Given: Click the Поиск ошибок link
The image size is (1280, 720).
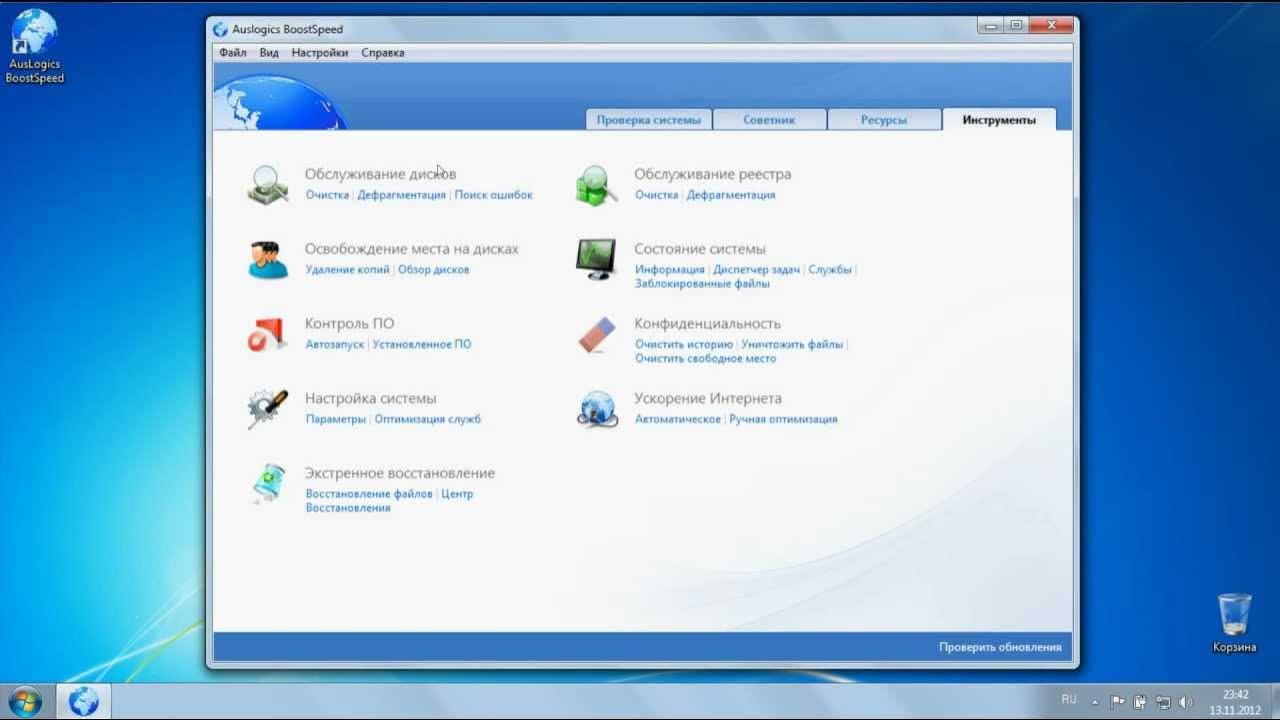Looking at the screenshot, I should click(494, 195).
